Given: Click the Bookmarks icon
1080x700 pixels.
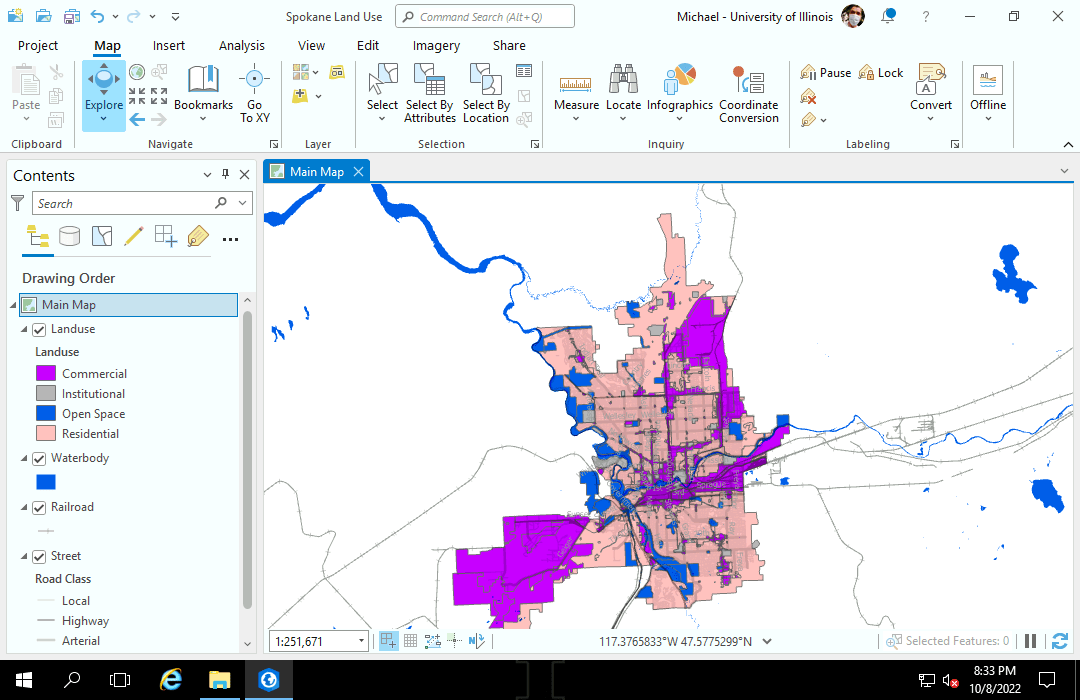Looking at the screenshot, I should 203,83.
